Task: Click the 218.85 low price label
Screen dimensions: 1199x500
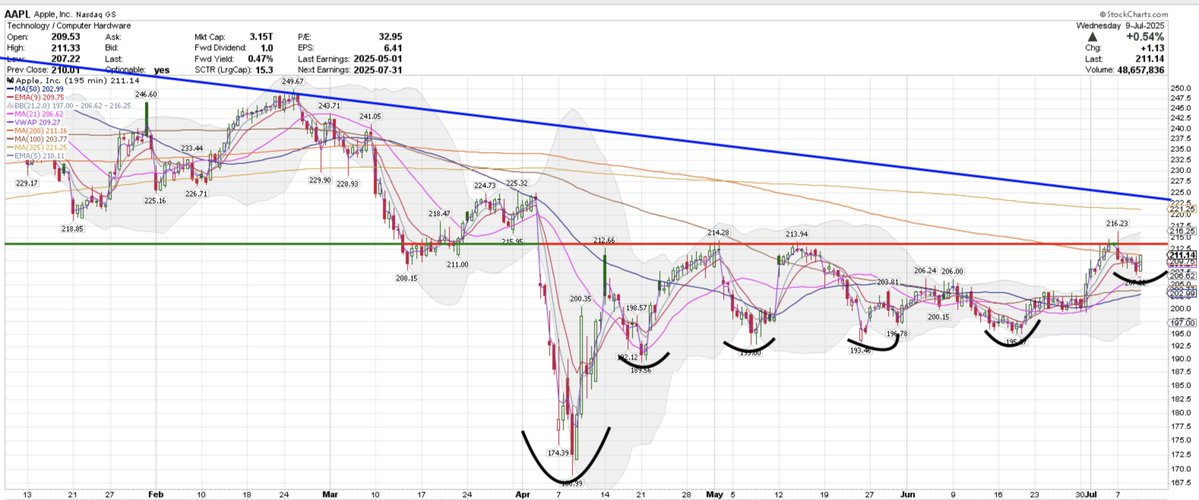Action: 73,229
